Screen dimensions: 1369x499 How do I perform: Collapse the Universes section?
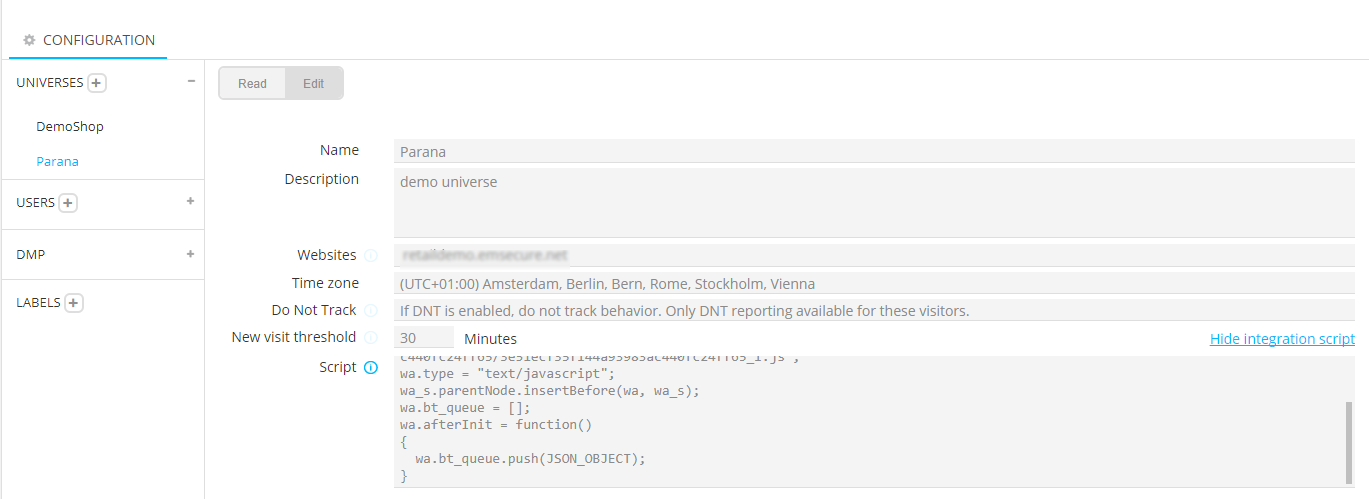click(191, 82)
